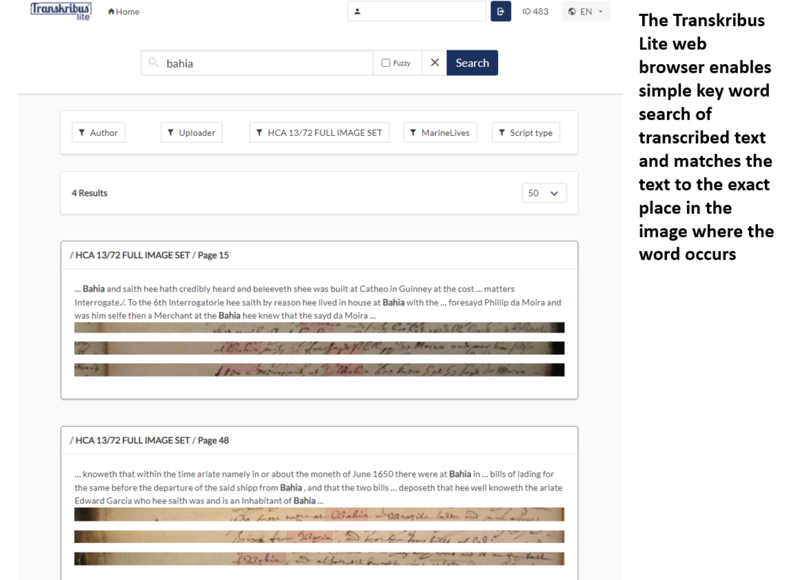This screenshot has width=800, height=580.
Task: Toggle the Uploader filter
Action: coord(191,131)
